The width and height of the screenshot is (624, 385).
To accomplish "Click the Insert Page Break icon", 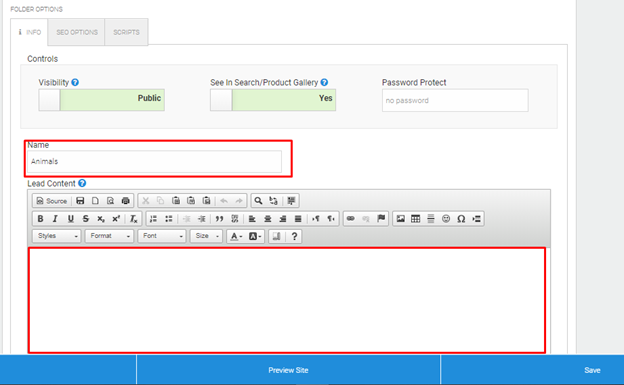I will (476, 219).
